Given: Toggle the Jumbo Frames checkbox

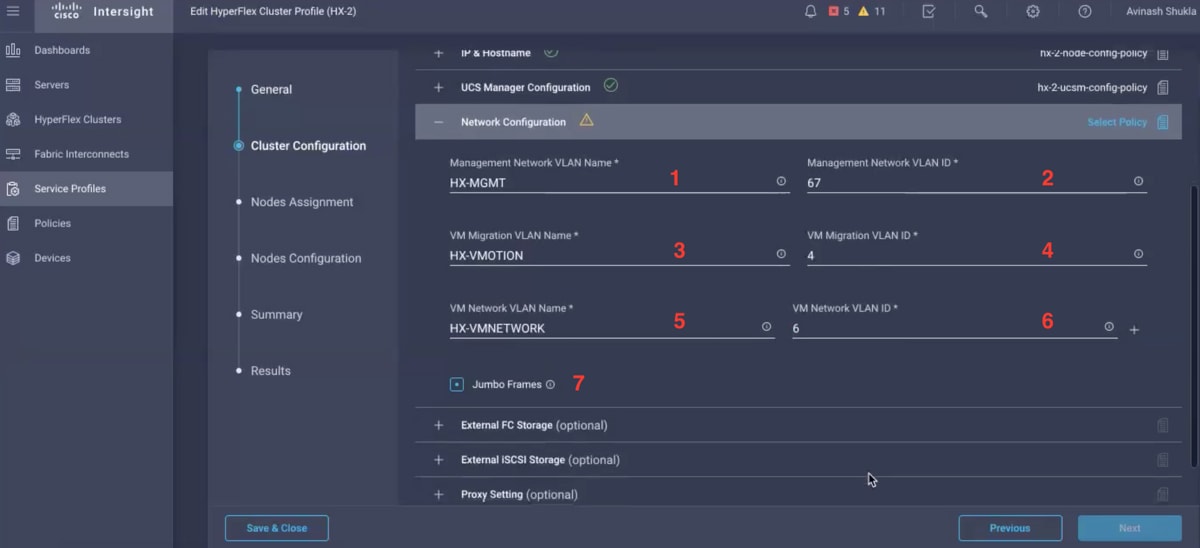Looking at the screenshot, I should click(x=457, y=384).
